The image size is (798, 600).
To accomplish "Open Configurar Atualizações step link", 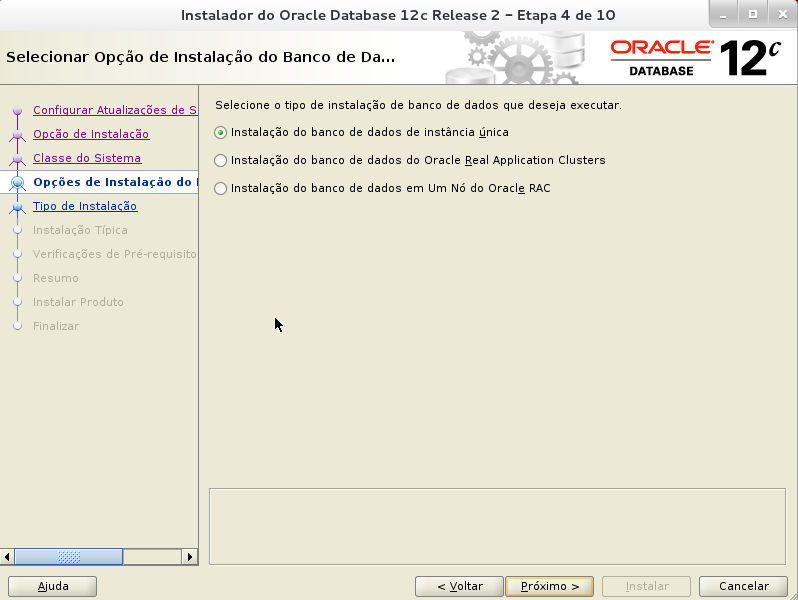I will coord(115,110).
